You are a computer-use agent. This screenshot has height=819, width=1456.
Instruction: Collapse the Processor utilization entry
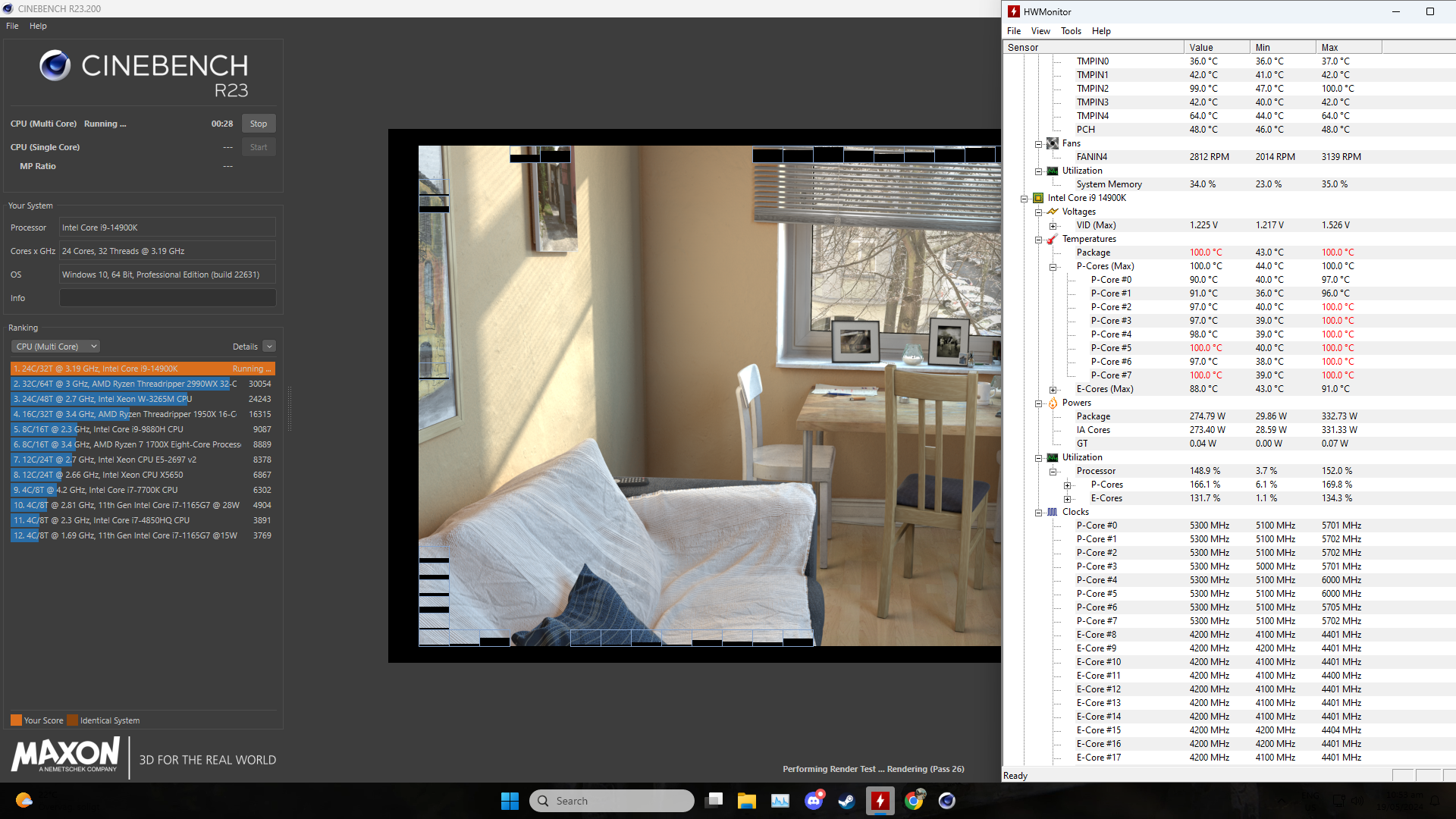(1053, 472)
